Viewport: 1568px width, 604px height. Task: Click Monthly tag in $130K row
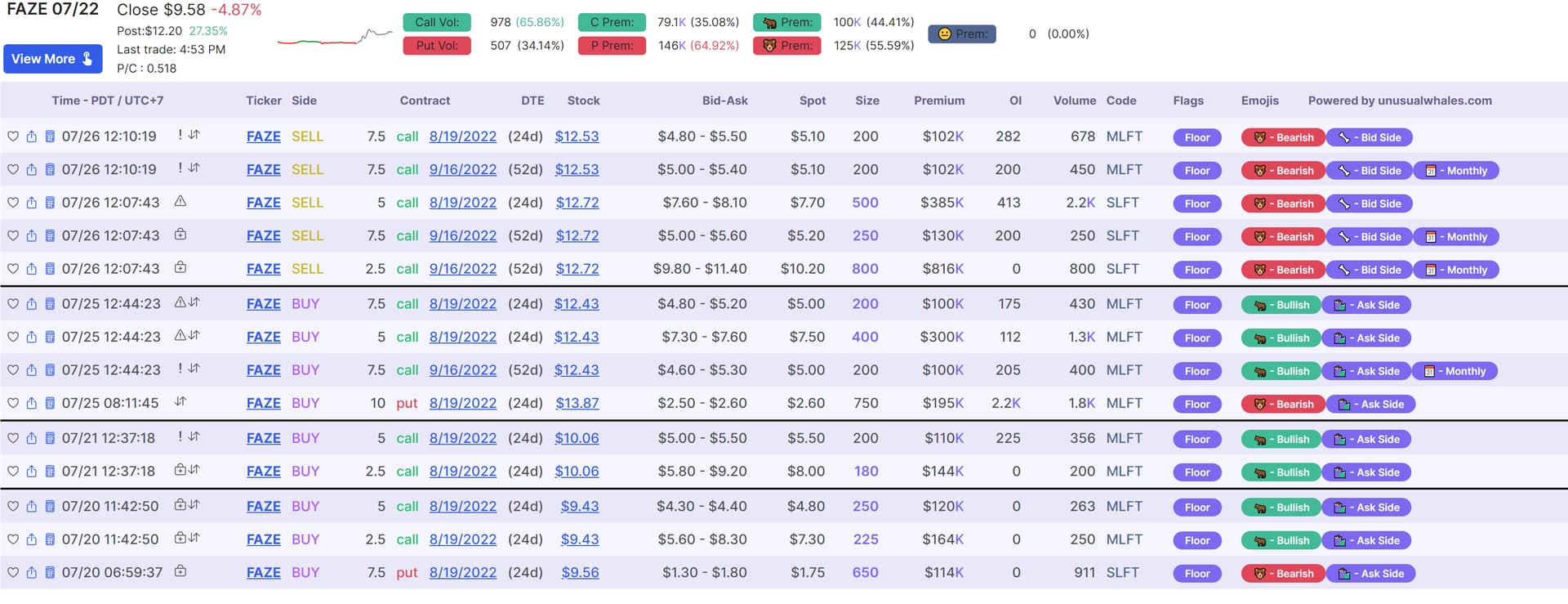pyautogui.click(x=1456, y=237)
